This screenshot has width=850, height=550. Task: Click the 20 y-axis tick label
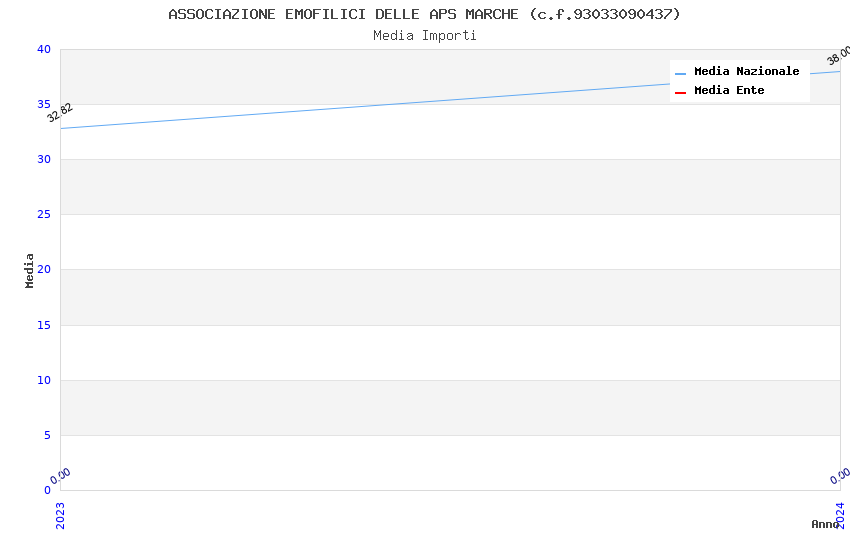coord(44,269)
